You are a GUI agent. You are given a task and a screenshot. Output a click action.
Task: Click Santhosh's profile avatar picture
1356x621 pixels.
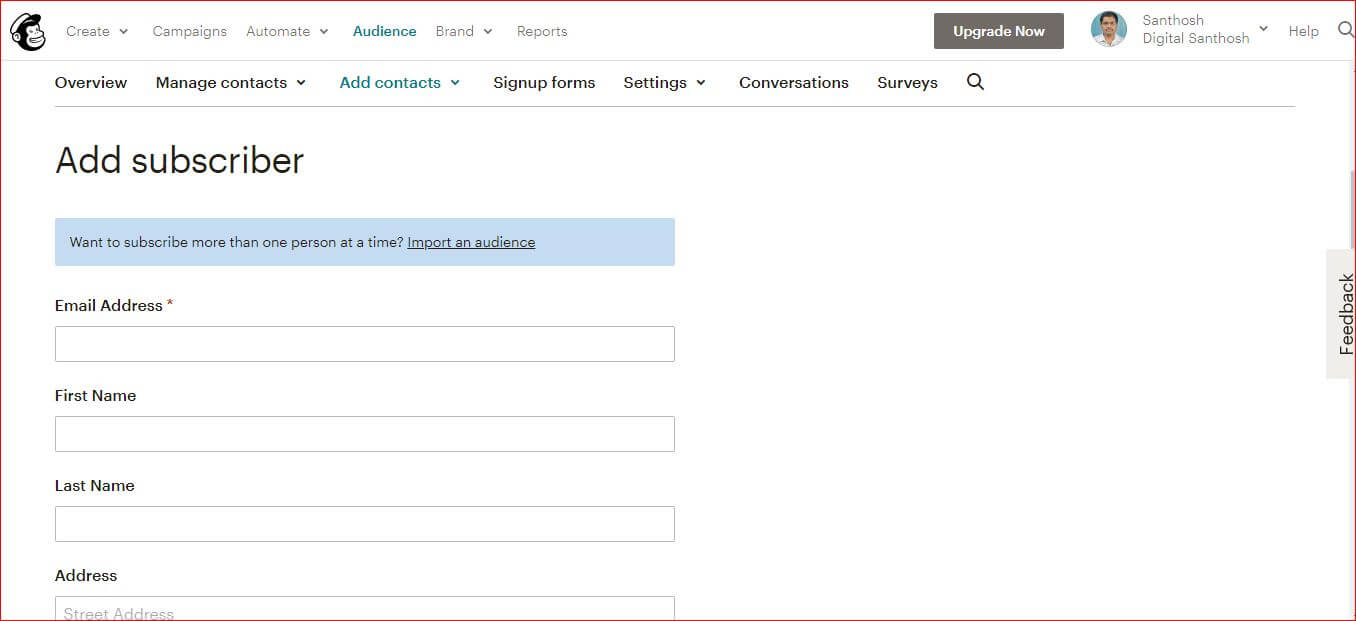tap(1109, 30)
